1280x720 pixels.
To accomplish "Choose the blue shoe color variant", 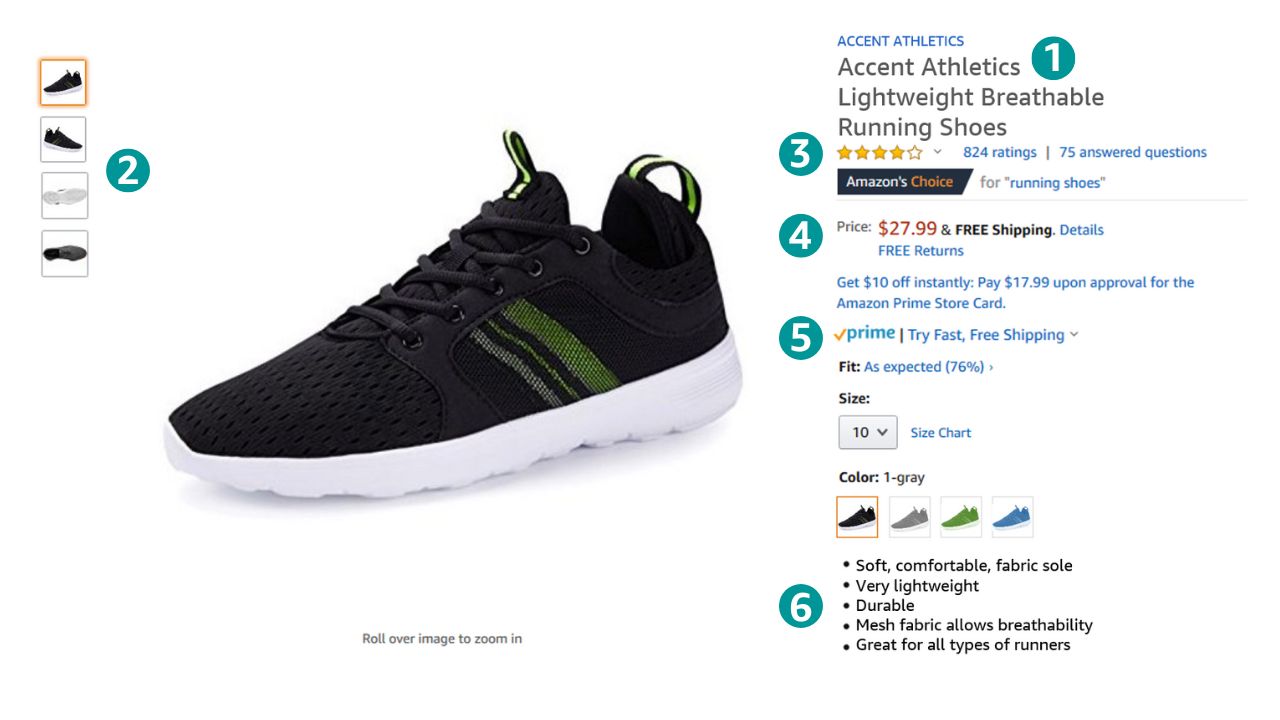I will pyautogui.click(x=1012, y=516).
